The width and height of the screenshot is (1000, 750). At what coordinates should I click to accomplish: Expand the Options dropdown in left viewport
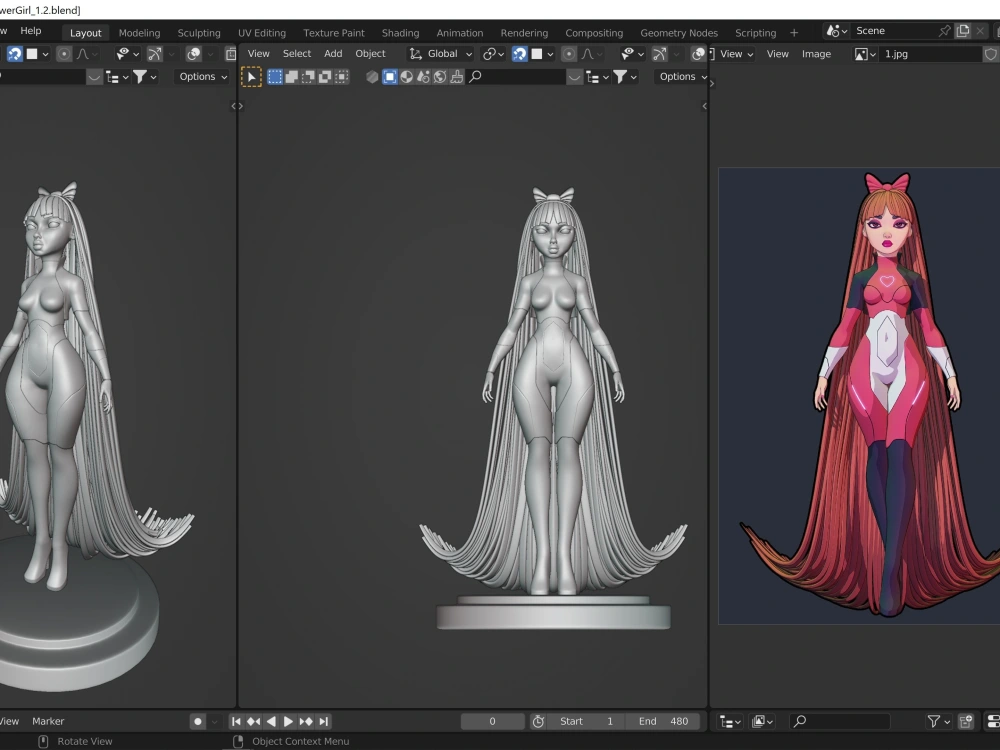tap(203, 77)
